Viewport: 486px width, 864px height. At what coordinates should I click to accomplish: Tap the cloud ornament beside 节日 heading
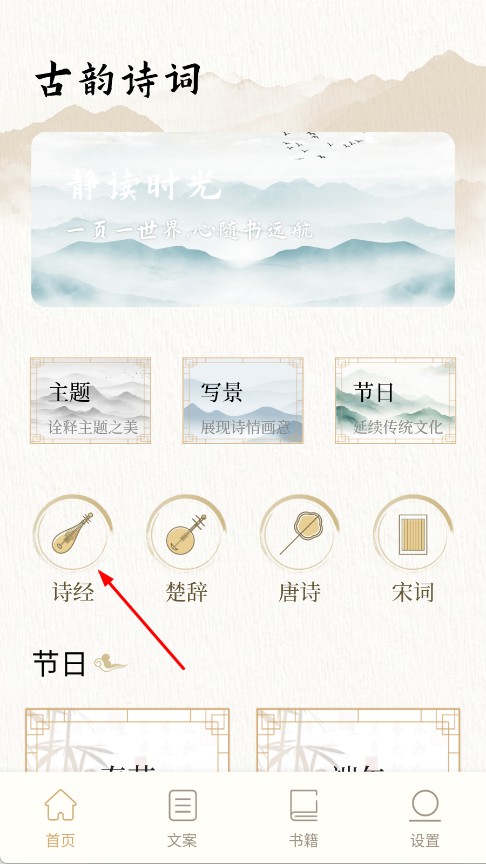click(x=110, y=663)
